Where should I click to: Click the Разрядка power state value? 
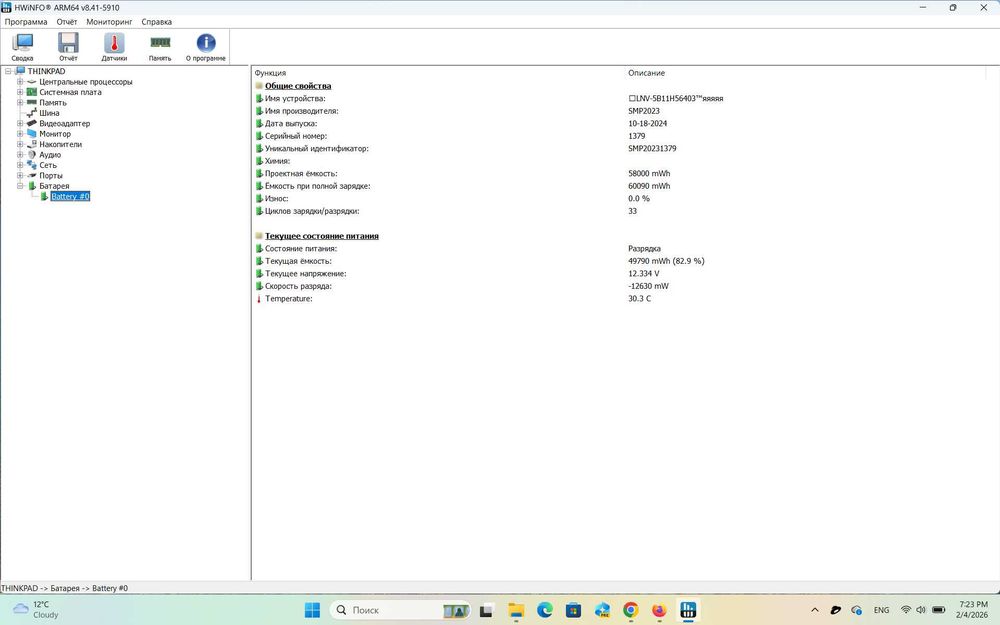coord(644,249)
